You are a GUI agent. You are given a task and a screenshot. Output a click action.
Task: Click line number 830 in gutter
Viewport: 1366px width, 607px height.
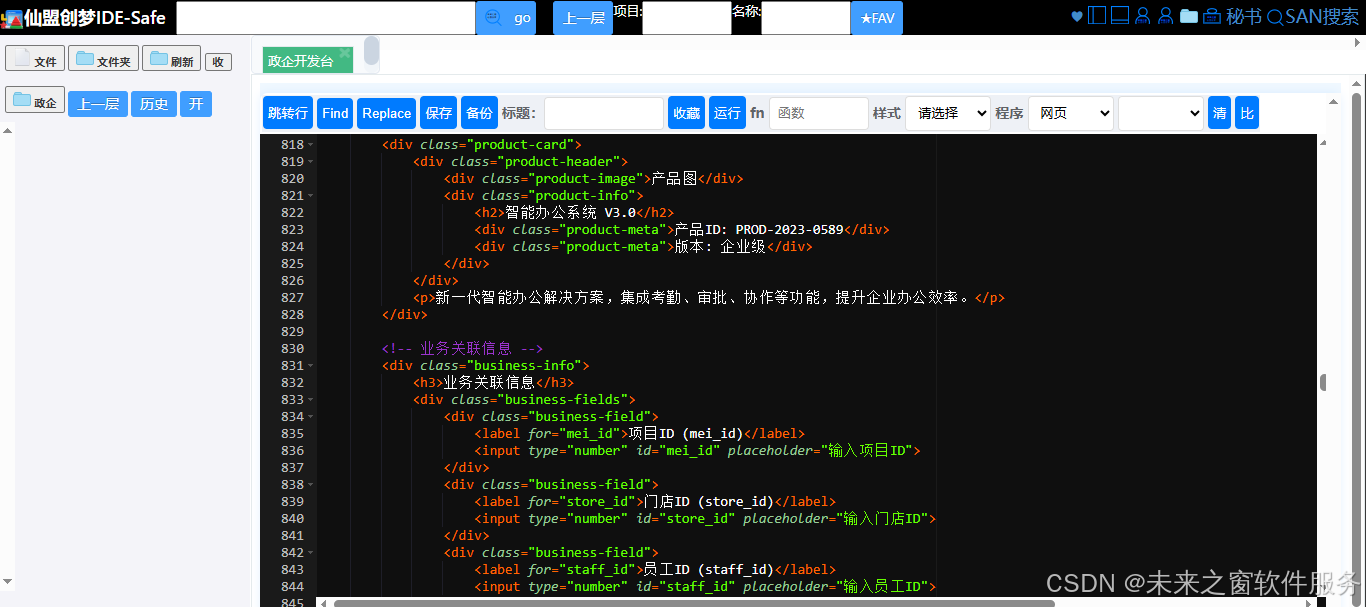[292, 349]
